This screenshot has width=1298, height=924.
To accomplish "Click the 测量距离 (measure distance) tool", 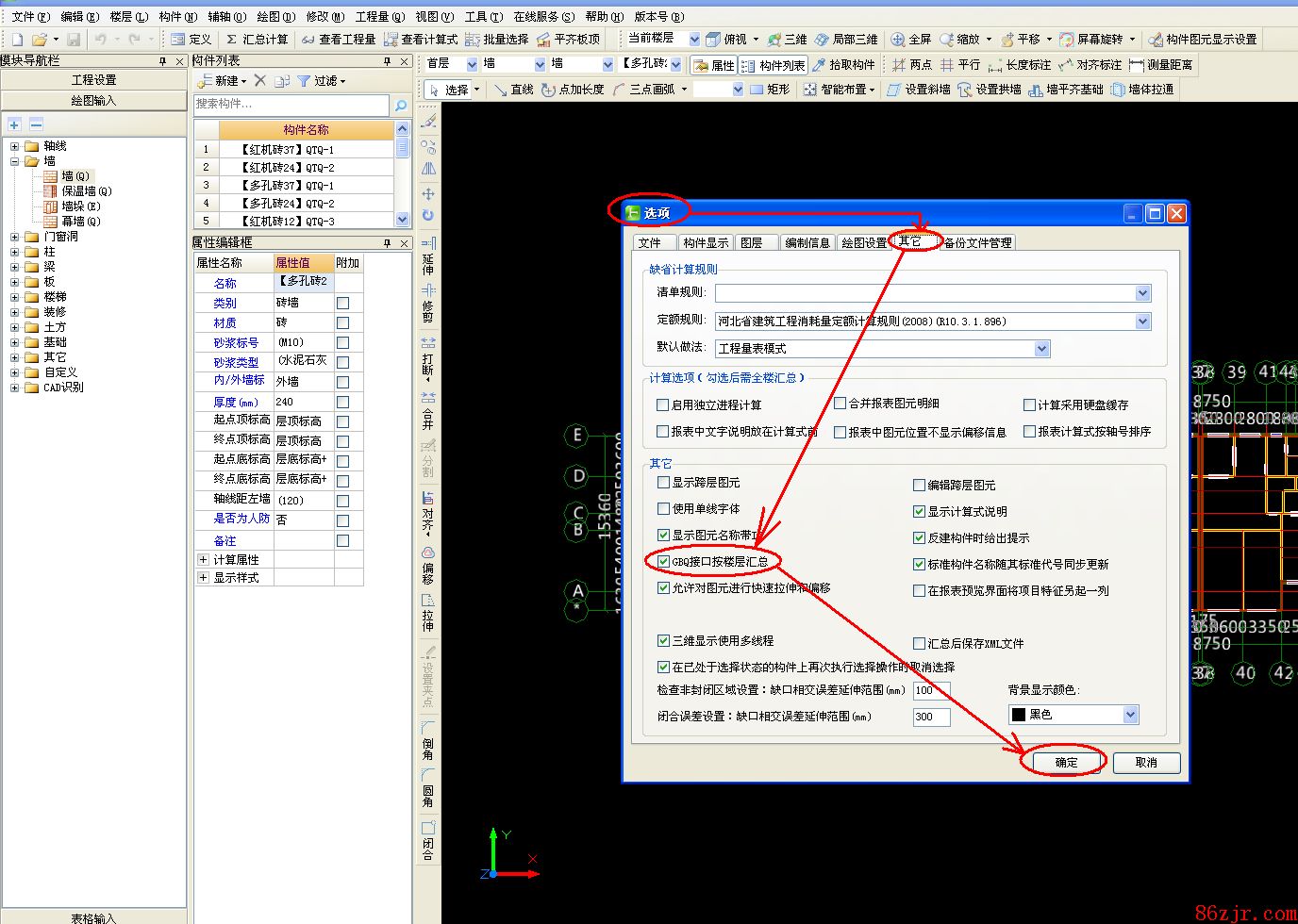I will tap(1160, 65).
